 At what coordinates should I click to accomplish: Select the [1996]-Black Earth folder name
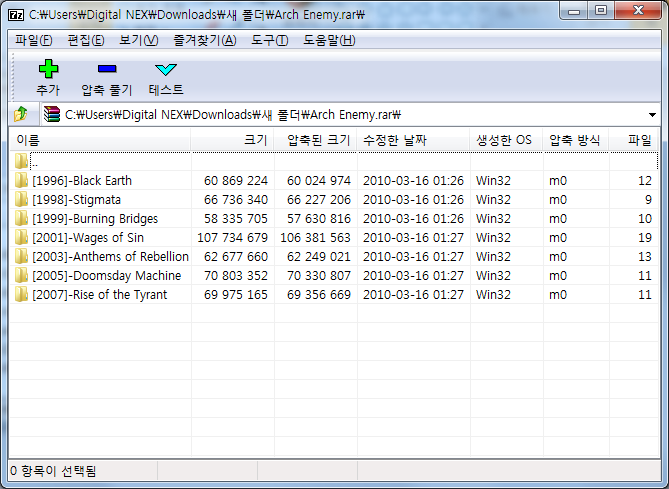coord(82,180)
